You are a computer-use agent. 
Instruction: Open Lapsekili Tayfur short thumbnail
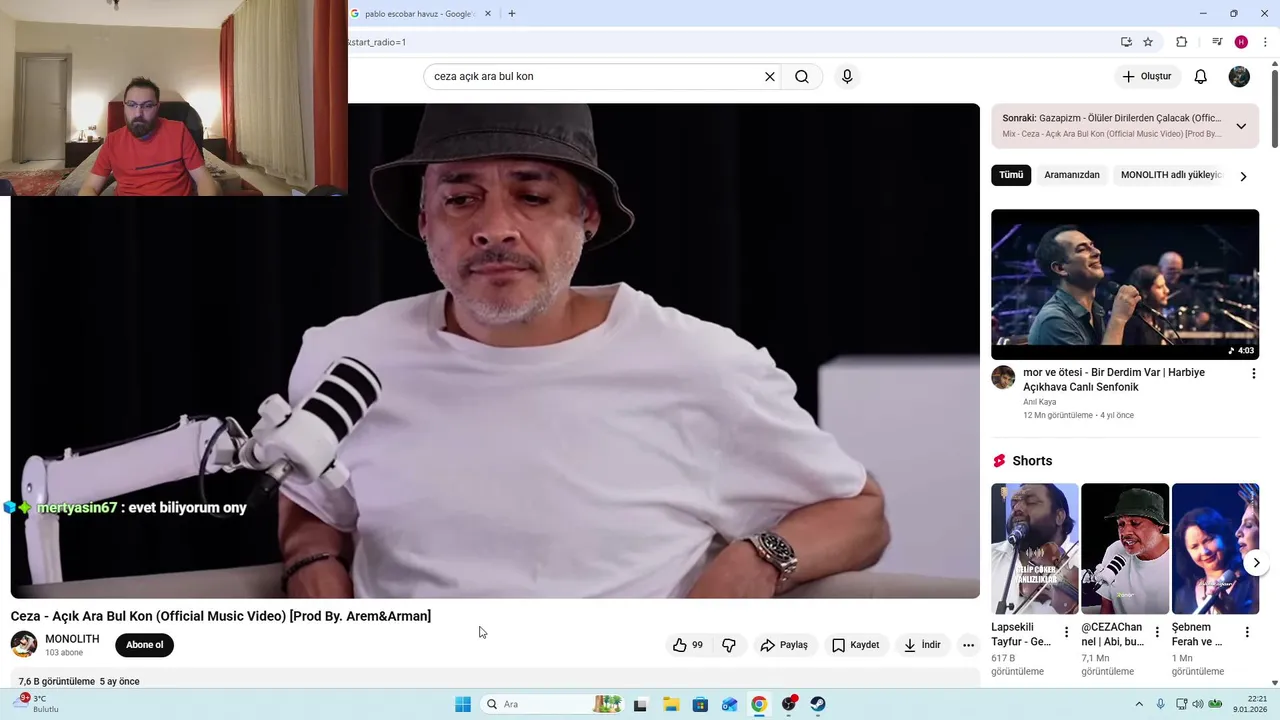point(1035,549)
